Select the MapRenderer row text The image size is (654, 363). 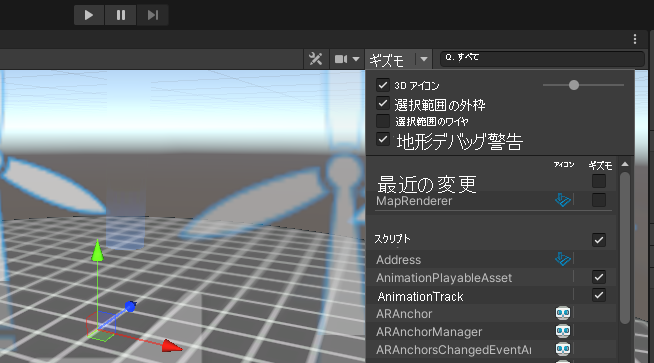[x=414, y=201]
